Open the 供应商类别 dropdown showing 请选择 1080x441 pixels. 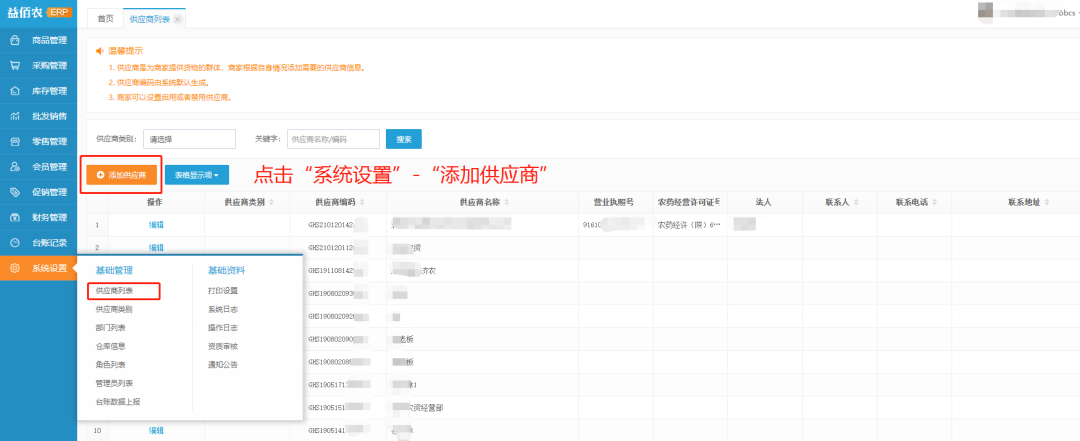click(x=189, y=139)
